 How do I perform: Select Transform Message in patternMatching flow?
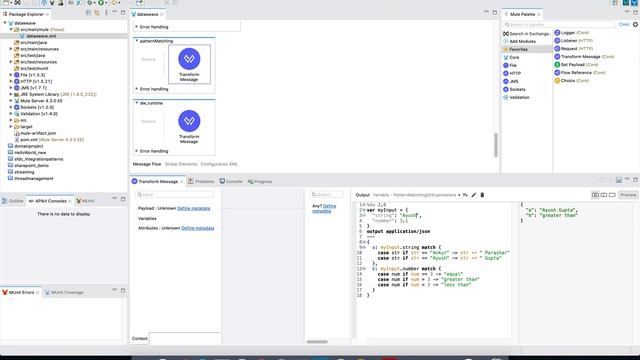tap(189, 64)
